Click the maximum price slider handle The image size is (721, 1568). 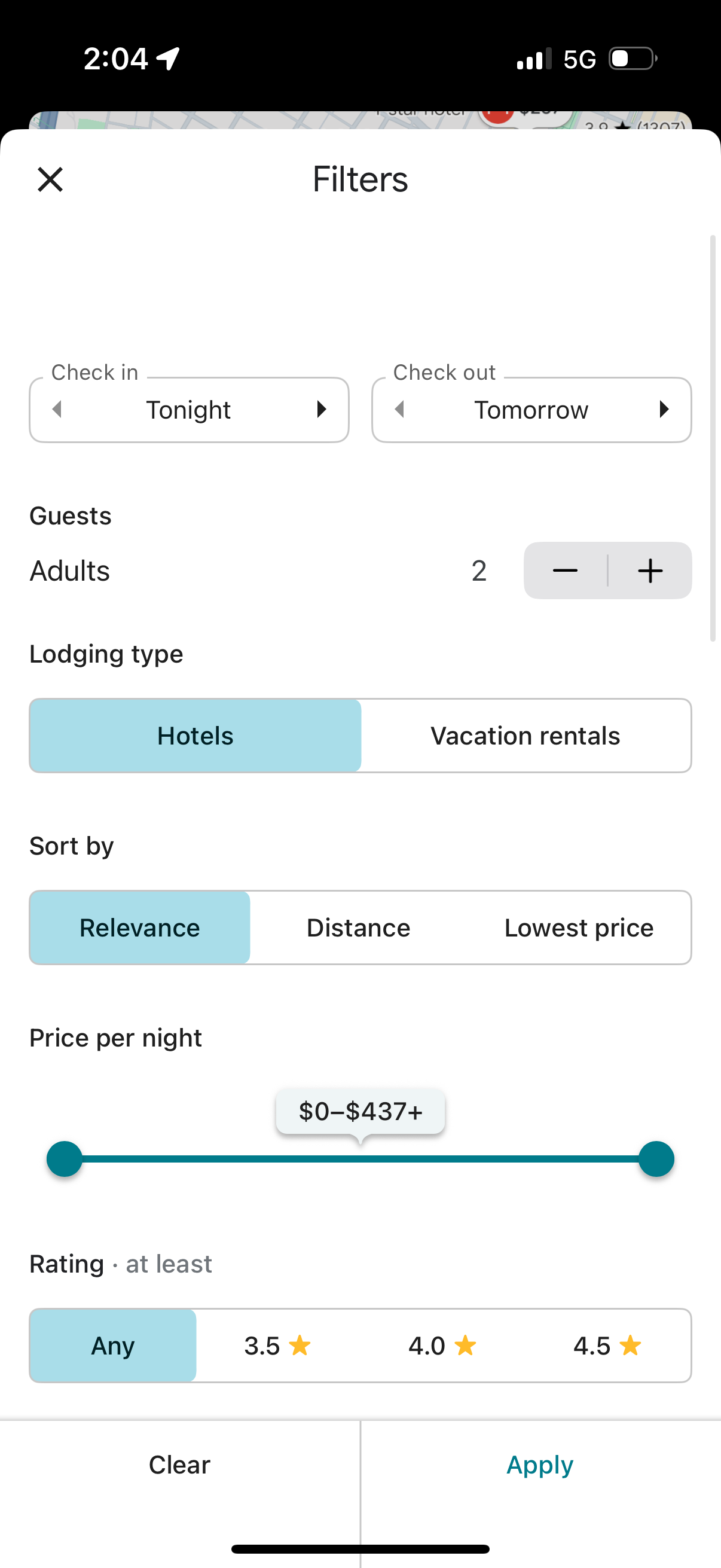[x=656, y=1159]
